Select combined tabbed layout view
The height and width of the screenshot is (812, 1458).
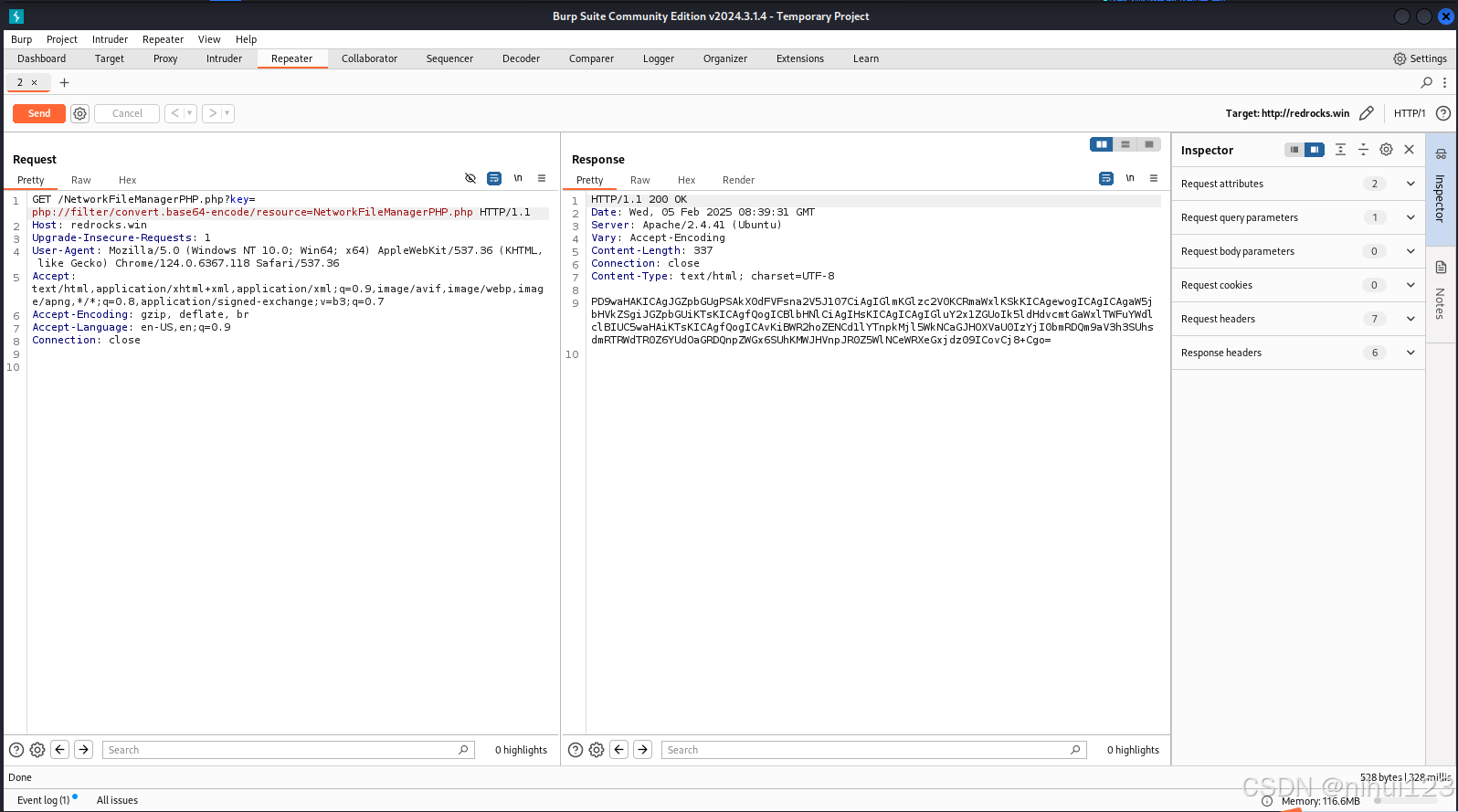(x=1149, y=144)
